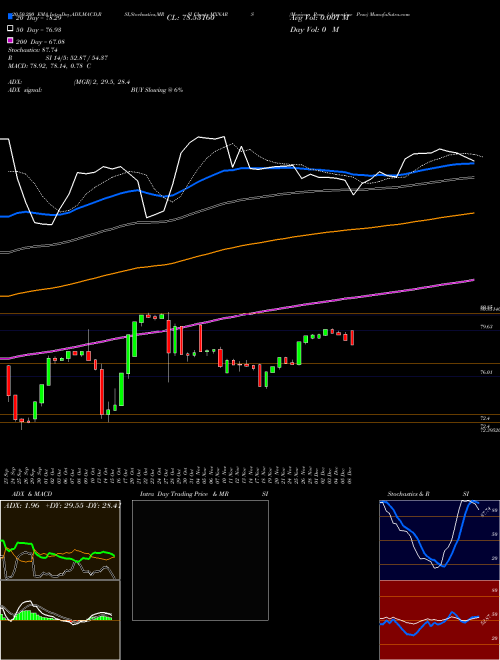Click the 'ADX: 1.96 +DY: 29.55 -DY: 28.41' readout

62,505
